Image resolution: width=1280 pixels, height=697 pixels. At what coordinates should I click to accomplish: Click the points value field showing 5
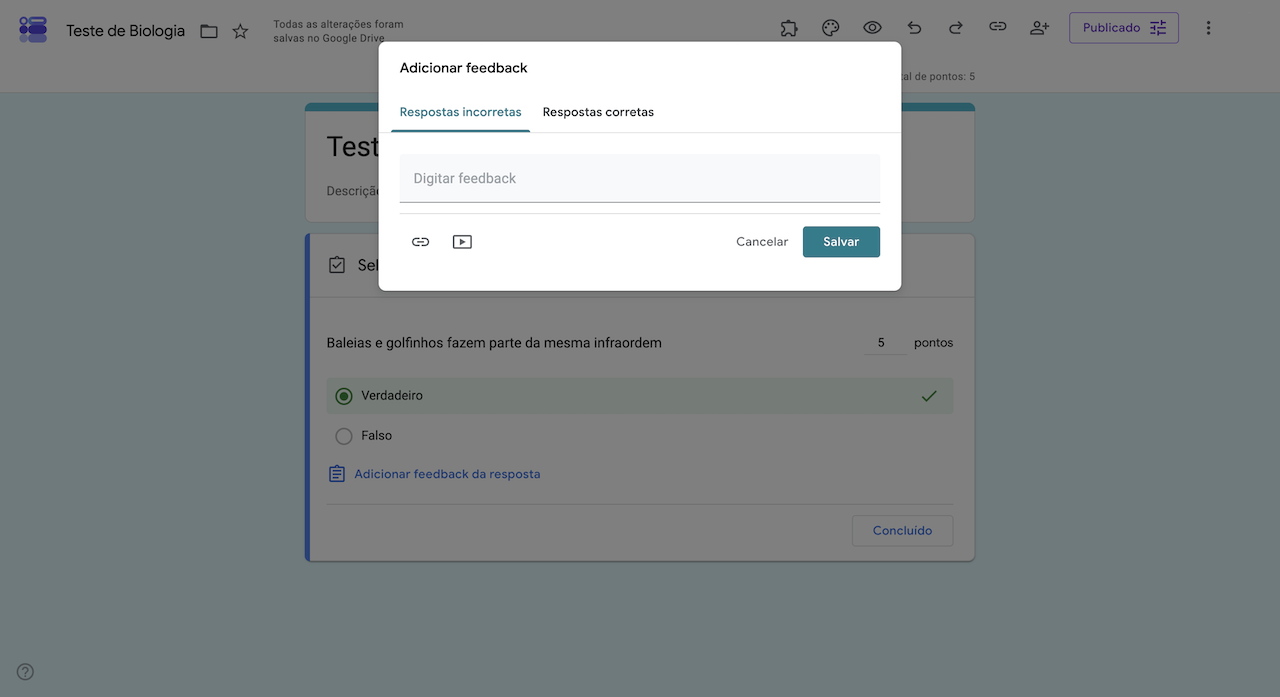tap(885, 343)
